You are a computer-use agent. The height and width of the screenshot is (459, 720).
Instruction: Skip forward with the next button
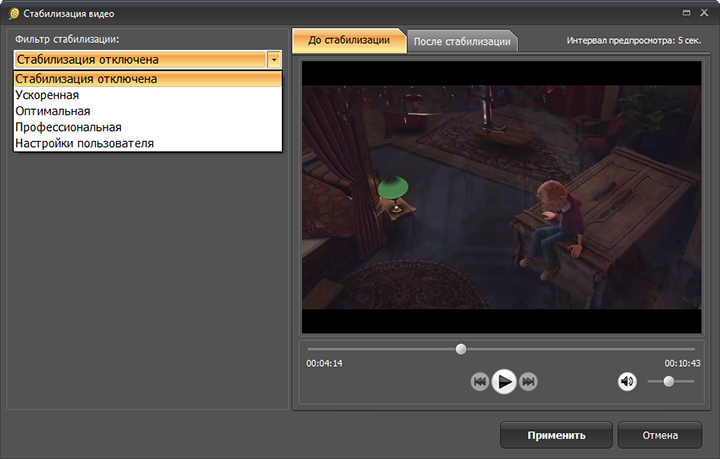pyautogui.click(x=529, y=381)
